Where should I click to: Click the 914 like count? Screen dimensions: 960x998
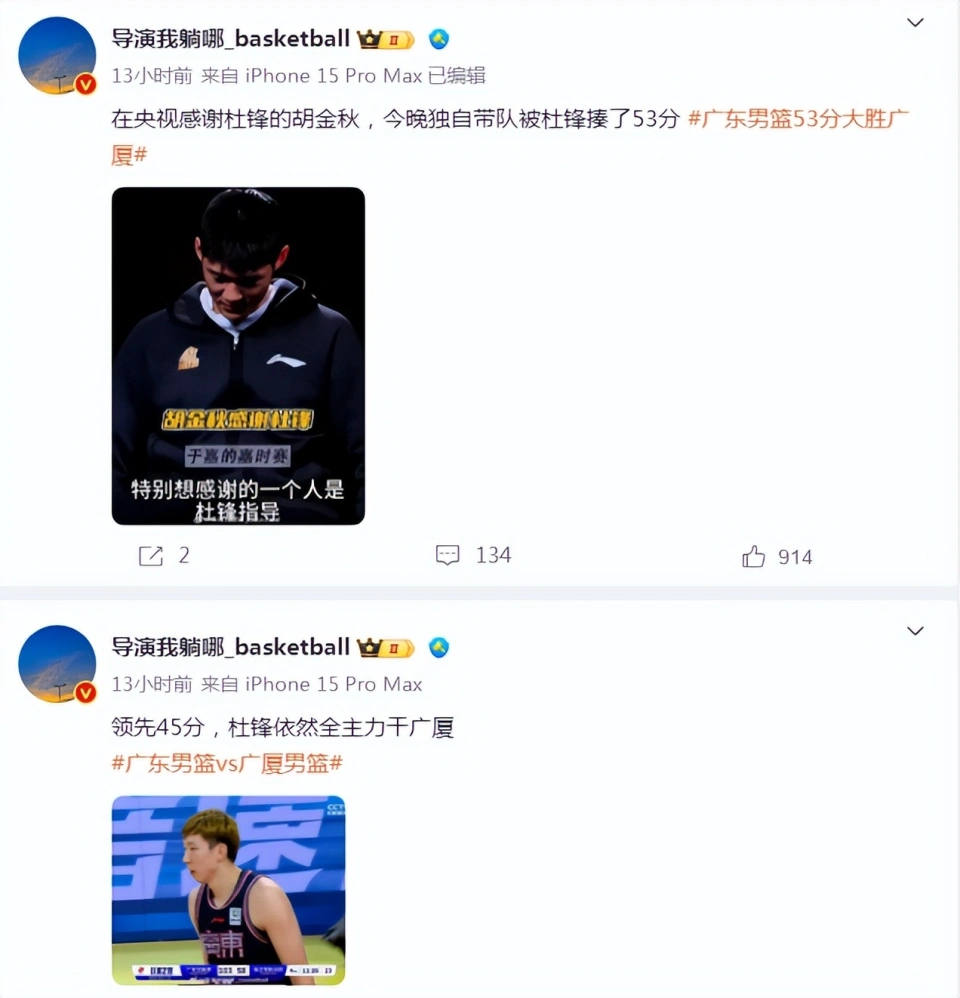(795, 558)
